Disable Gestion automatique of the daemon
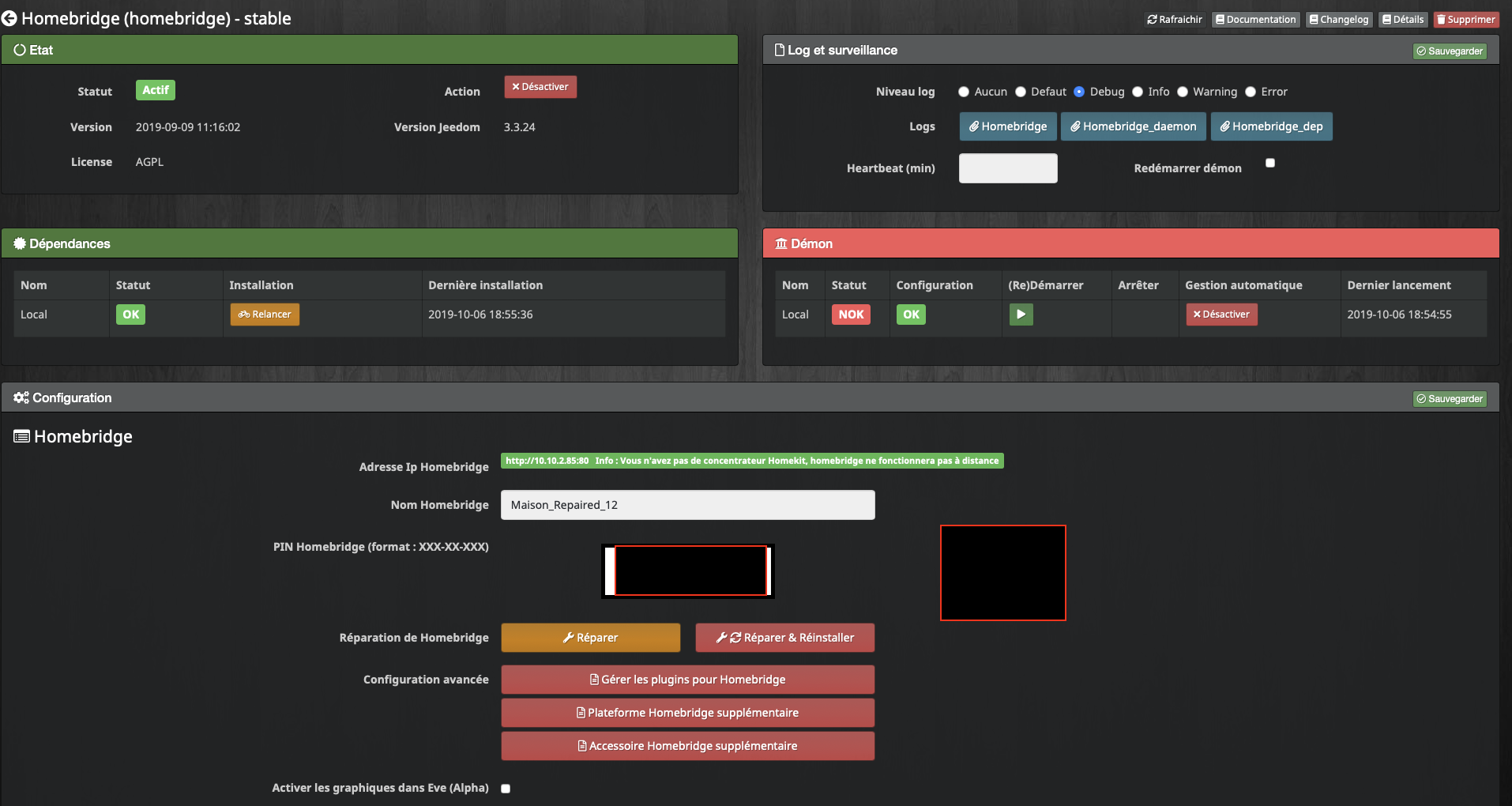This screenshot has height=806, width=1512. click(1221, 314)
